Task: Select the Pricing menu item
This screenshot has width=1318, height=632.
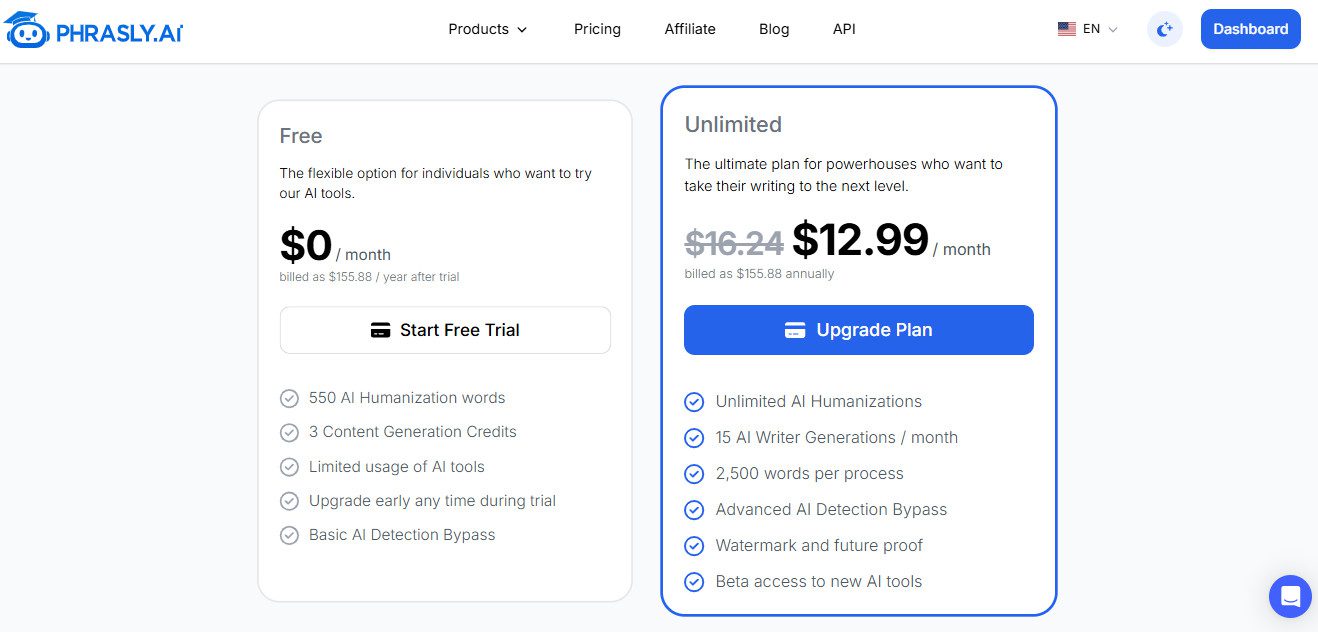Action: tap(597, 29)
